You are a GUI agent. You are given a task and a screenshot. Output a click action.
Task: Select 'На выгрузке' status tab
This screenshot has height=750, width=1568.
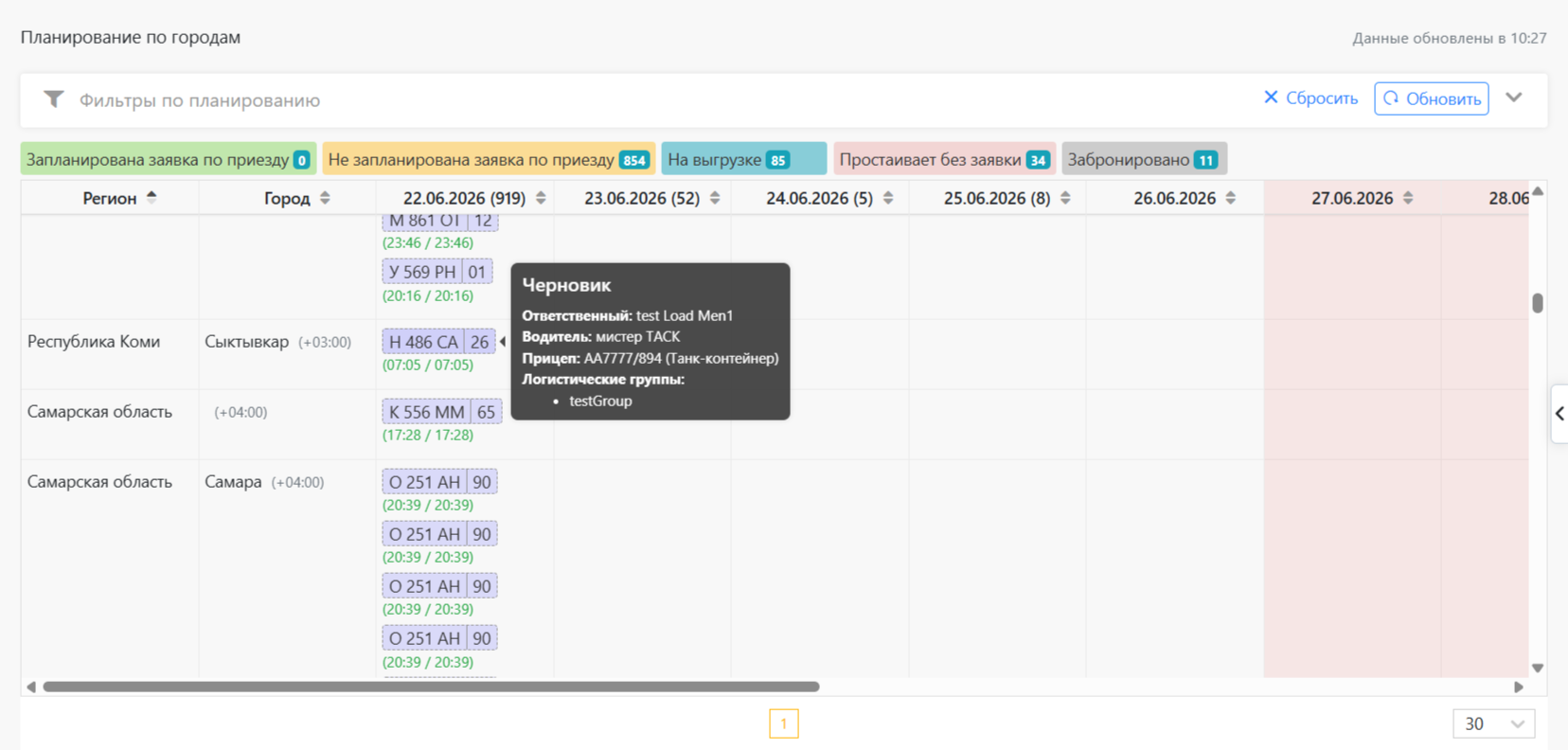(x=743, y=159)
